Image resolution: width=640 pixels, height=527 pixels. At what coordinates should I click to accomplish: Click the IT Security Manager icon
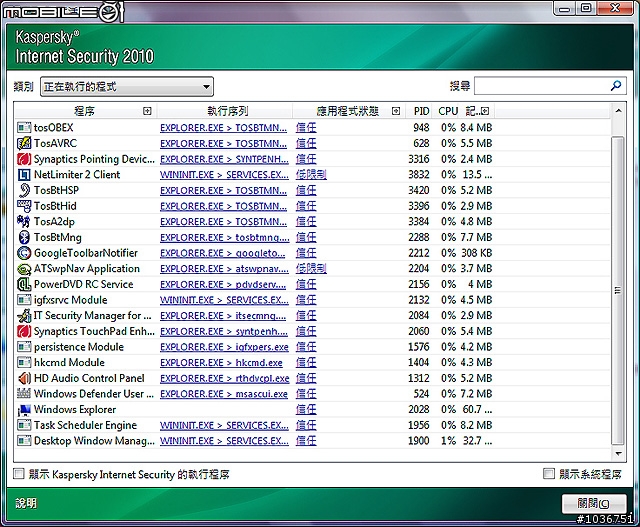tap(24, 316)
